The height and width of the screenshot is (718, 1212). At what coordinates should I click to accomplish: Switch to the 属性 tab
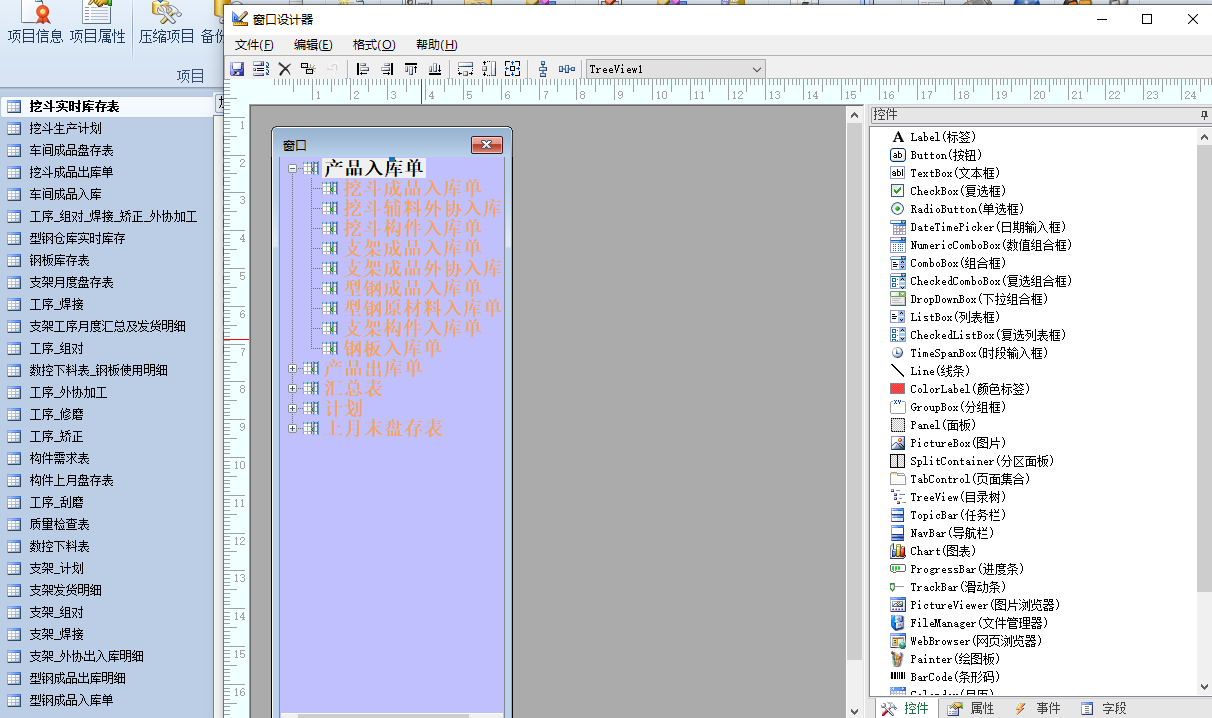970,708
